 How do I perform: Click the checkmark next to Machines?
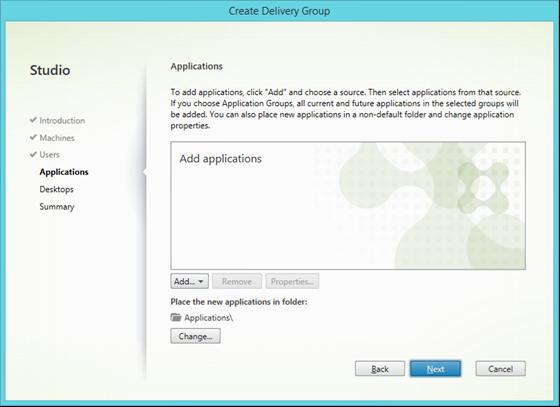click(x=33, y=137)
